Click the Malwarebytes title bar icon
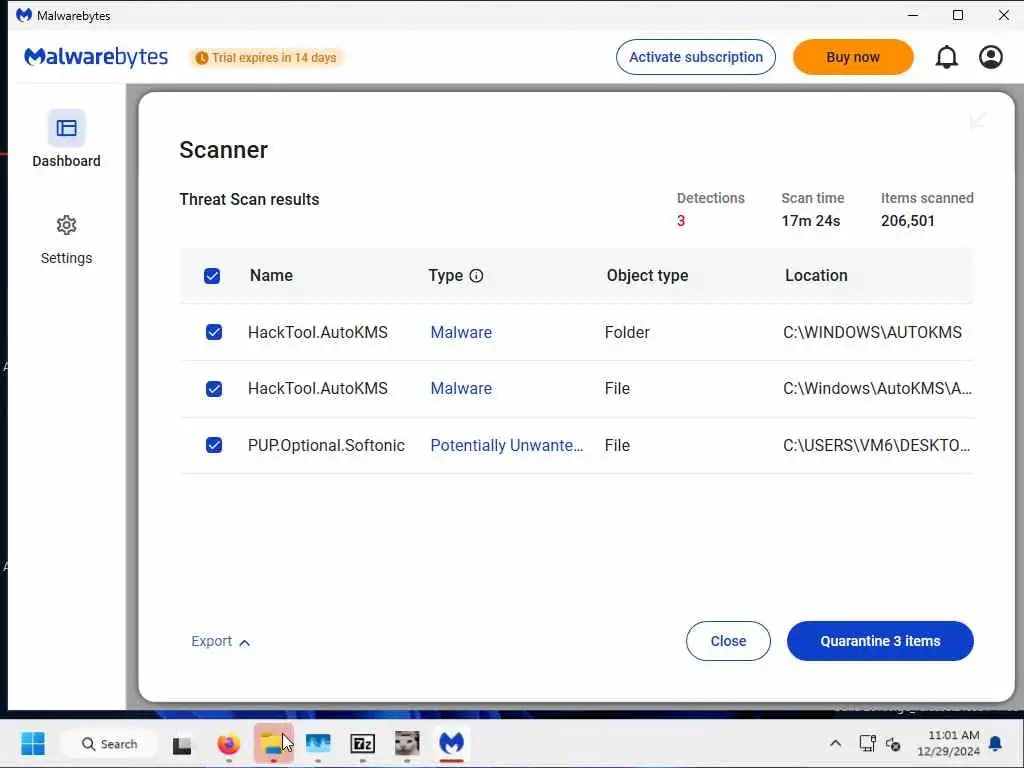 tap(24, 15)
